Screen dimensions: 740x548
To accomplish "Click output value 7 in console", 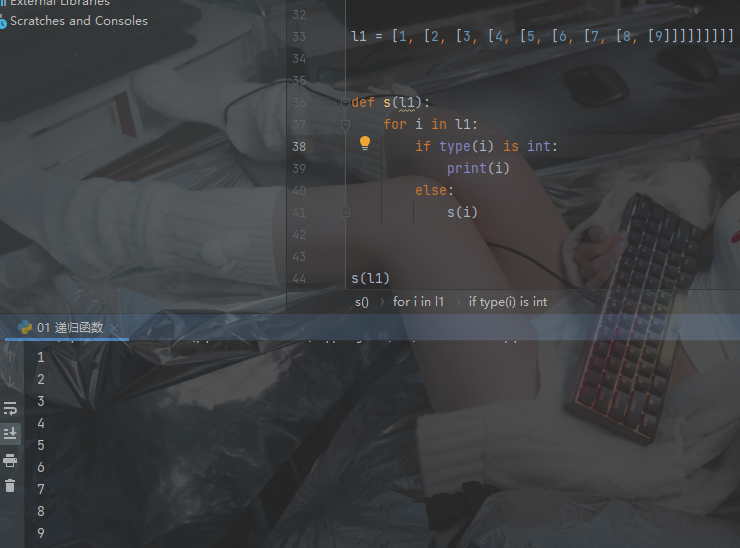I will [41, 489].
